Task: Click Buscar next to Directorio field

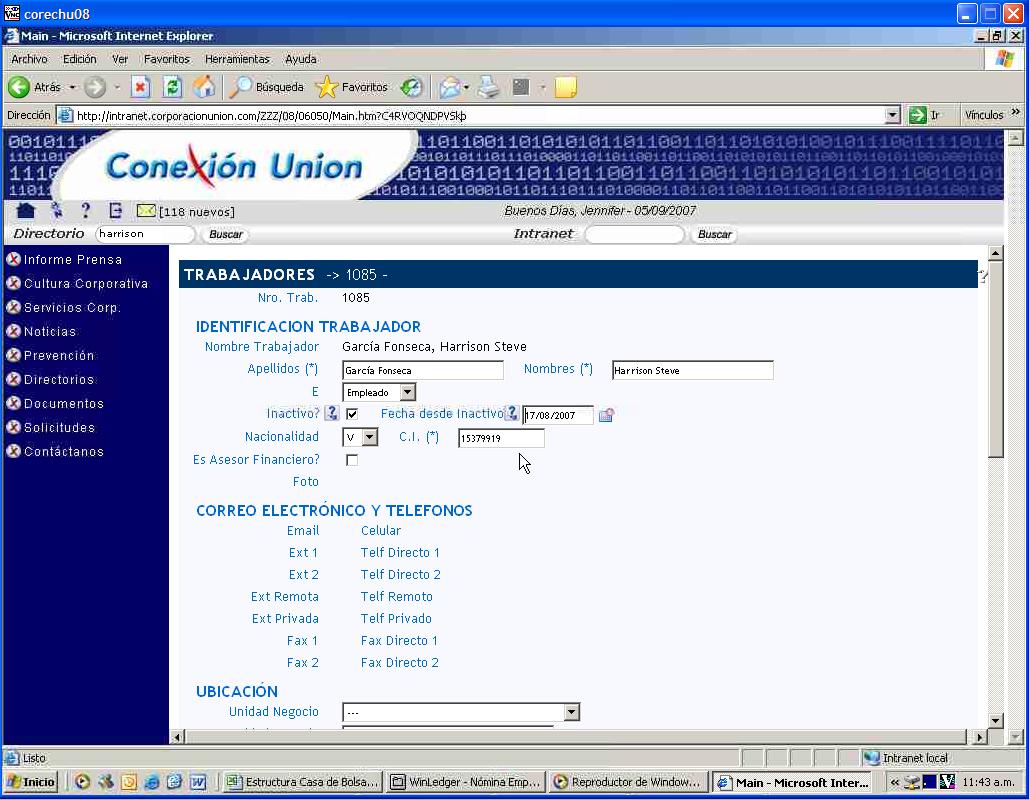Action: pyautogui.click(x=226, y=234)
